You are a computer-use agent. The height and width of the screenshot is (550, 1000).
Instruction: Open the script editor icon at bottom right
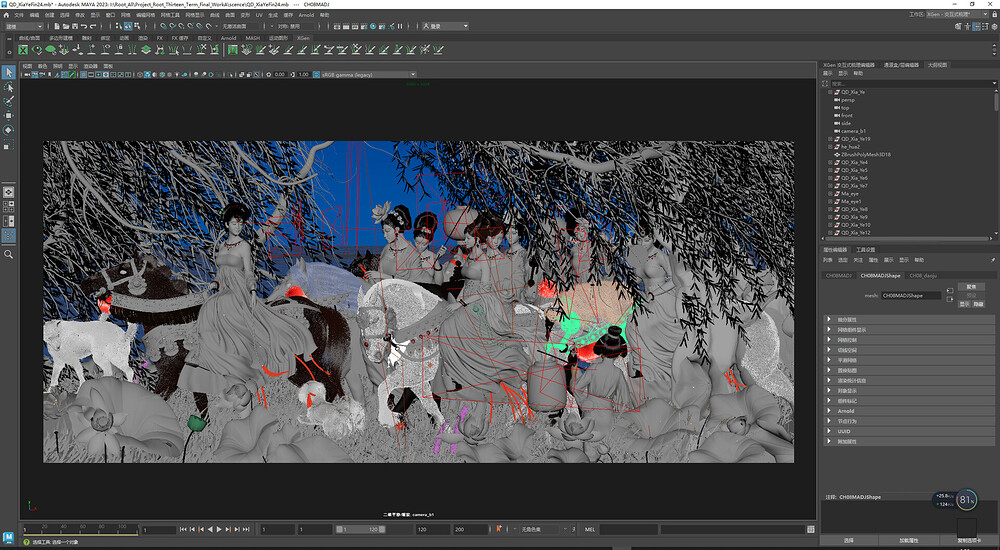tap(811, 529)
